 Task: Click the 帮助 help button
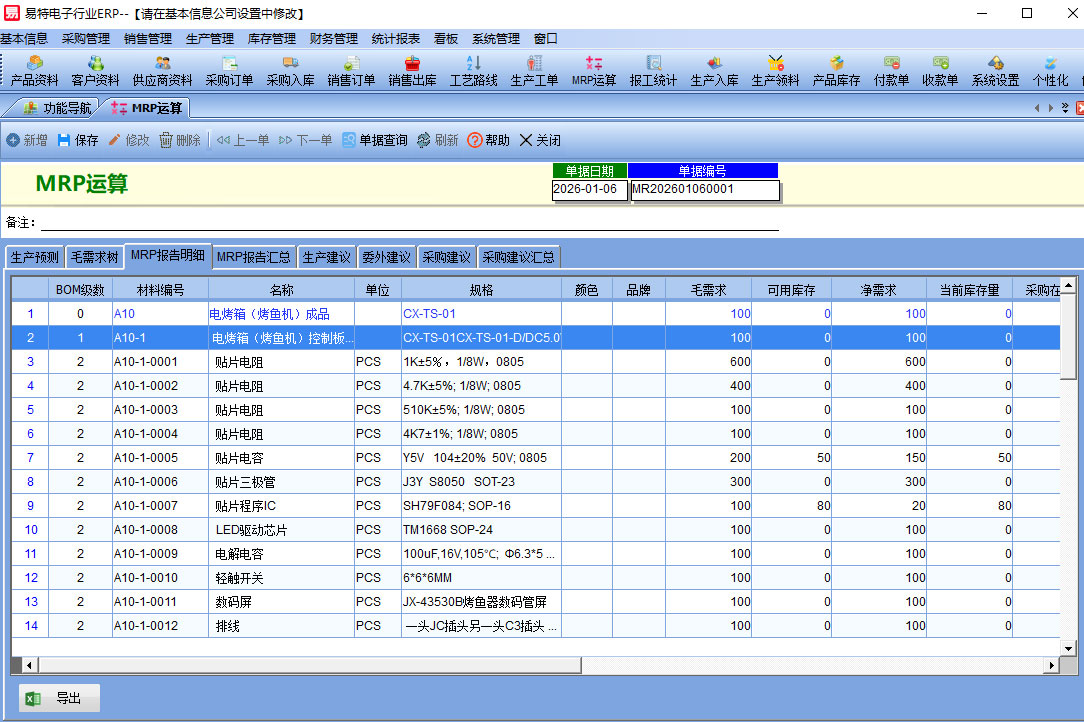488,140
